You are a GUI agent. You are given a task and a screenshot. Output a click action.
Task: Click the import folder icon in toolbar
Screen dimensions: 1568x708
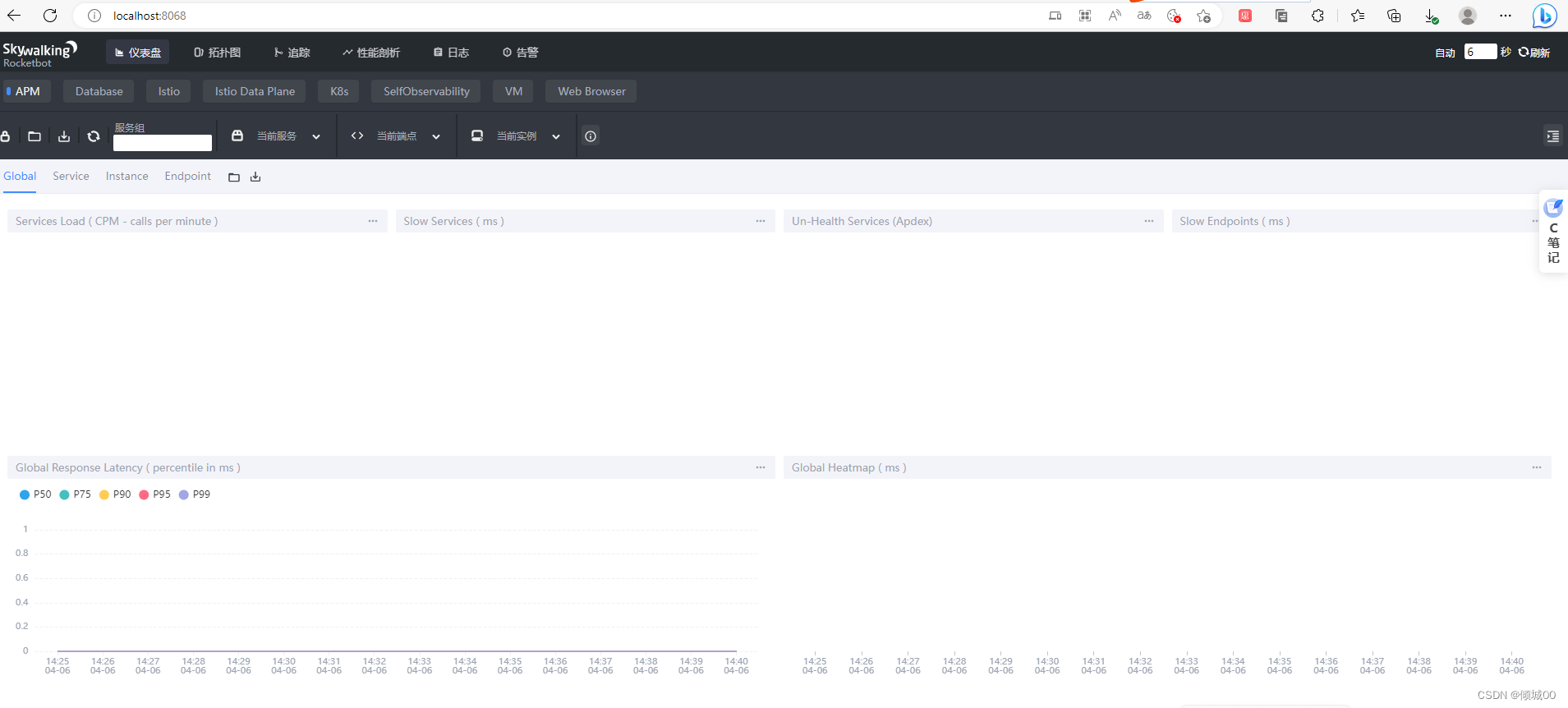click(34, 136)
